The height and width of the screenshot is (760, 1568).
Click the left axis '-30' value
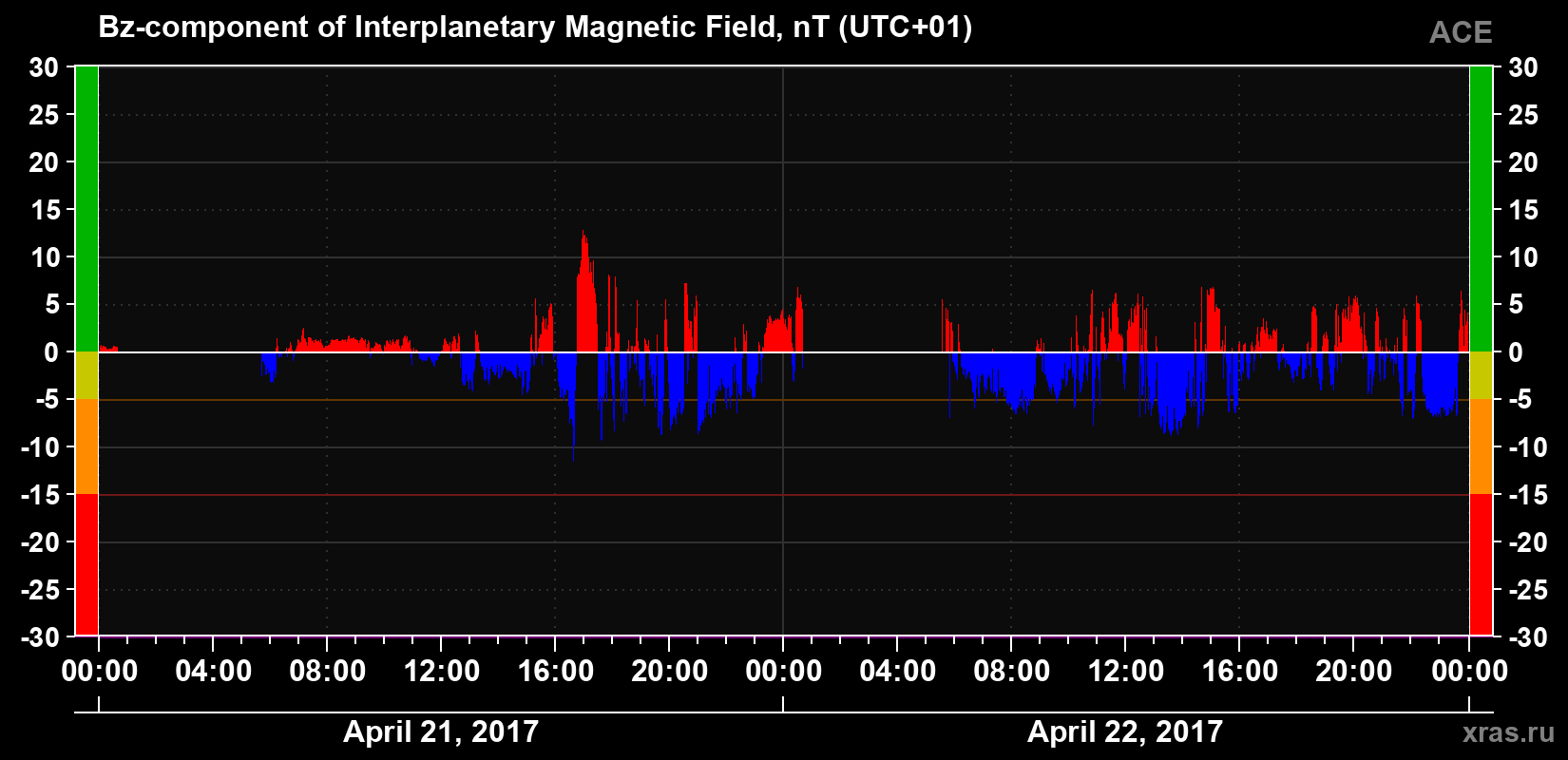(39, 637)
